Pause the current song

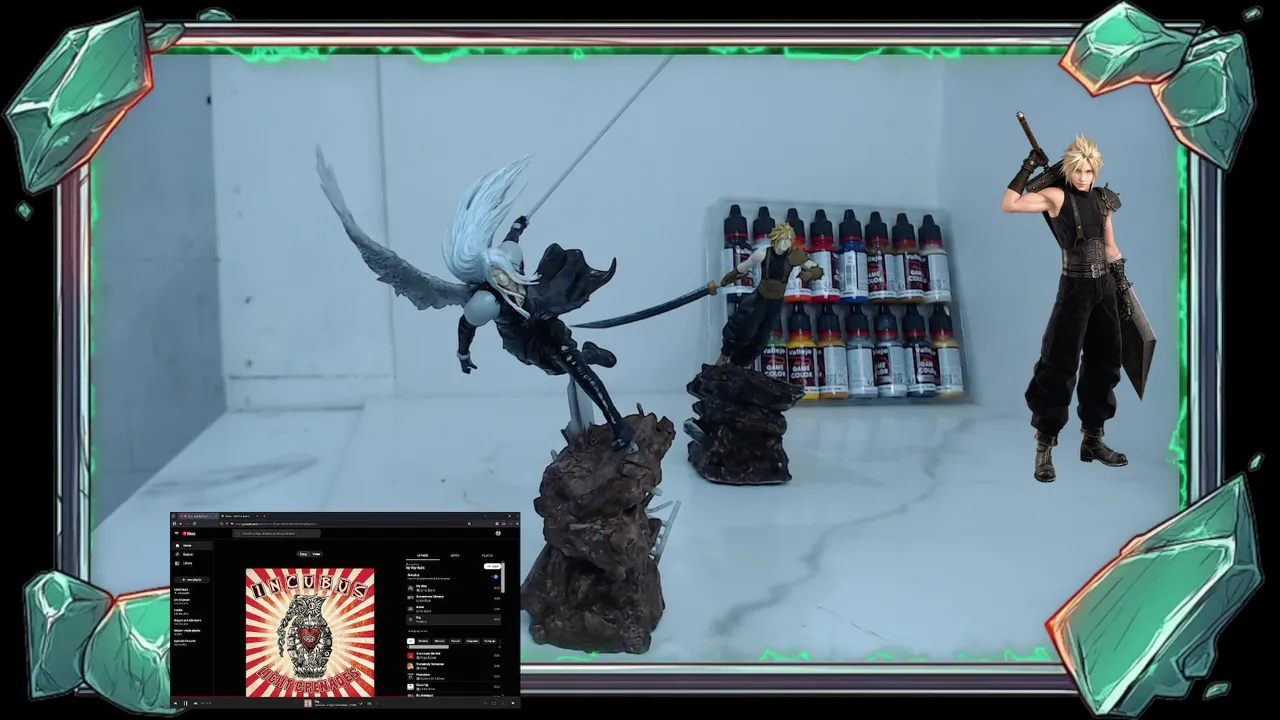tap(186, 704)
